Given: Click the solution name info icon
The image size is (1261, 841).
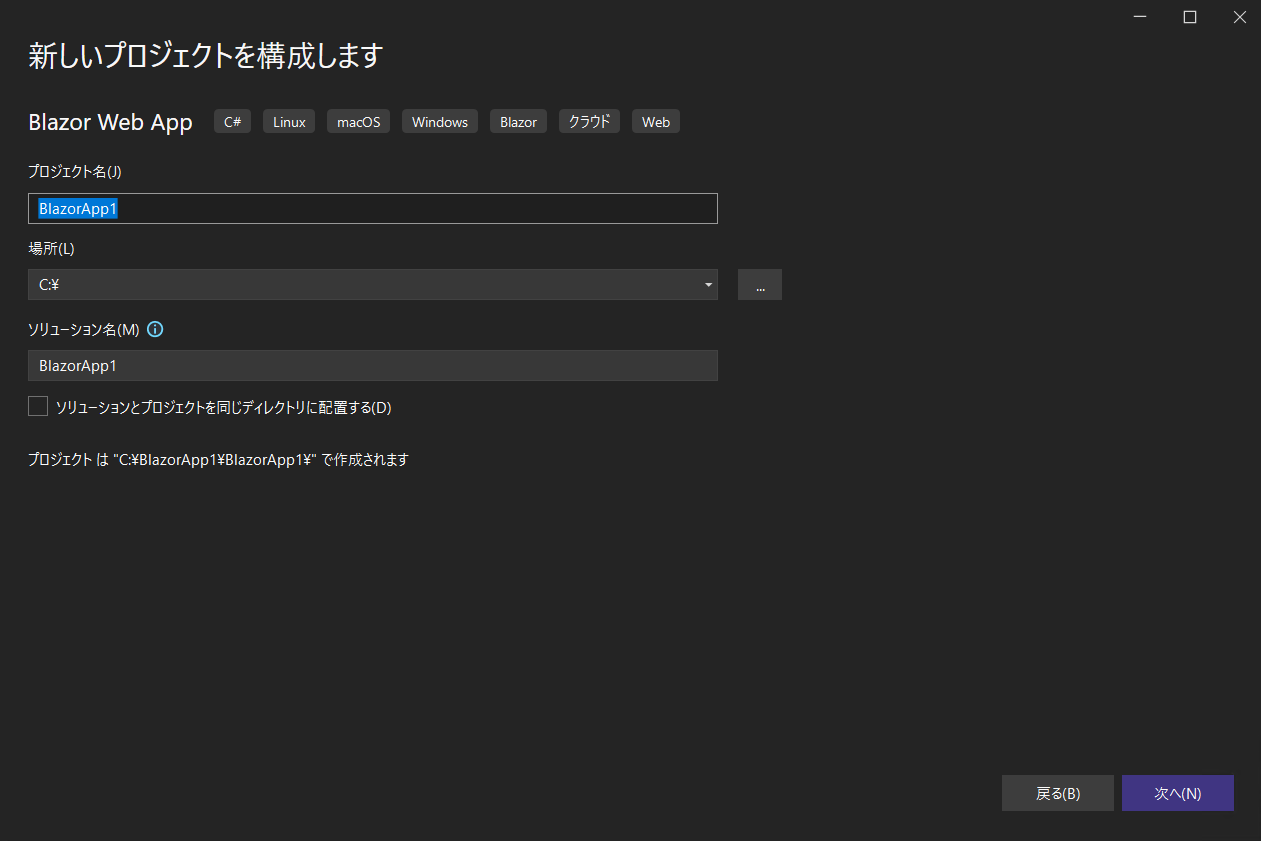Looking at the screenshot, I should (x=155, y=329).
